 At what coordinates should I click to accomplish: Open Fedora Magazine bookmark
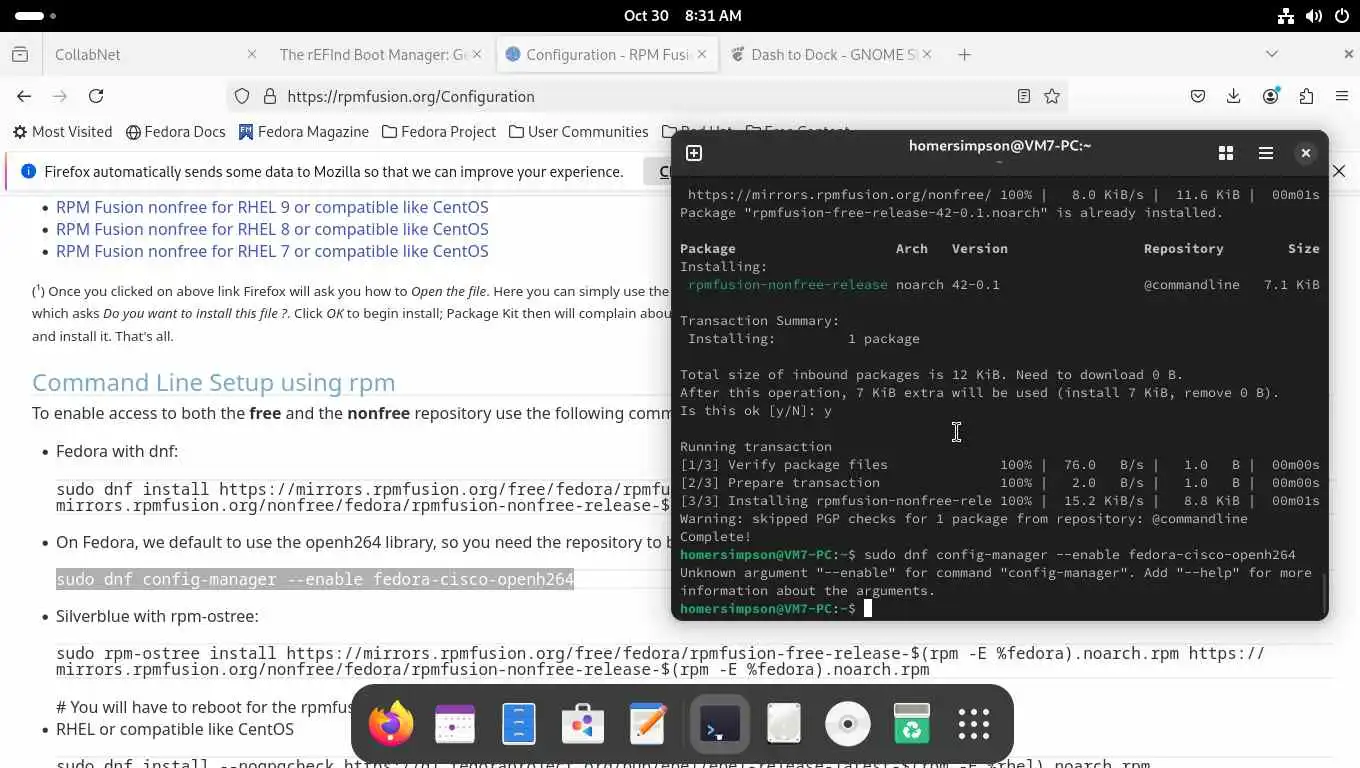[x=304, y=131]
